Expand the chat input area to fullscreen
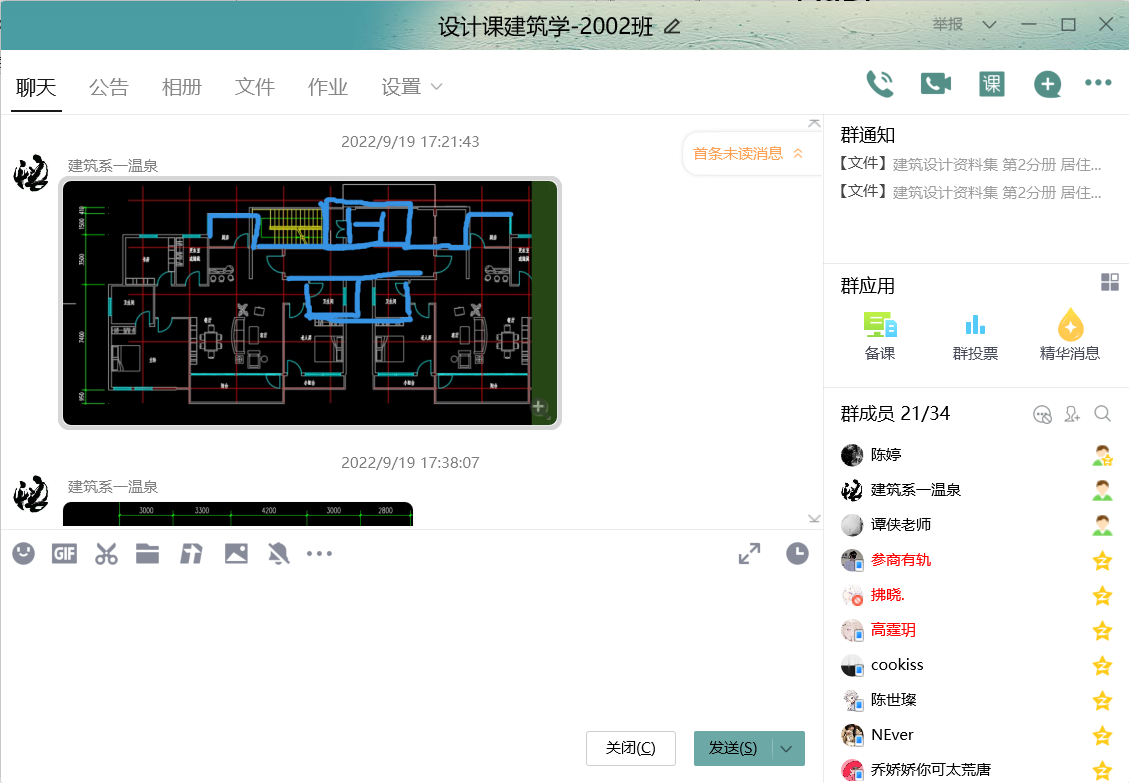The image size is (1129, 783). tap(749, 553)
